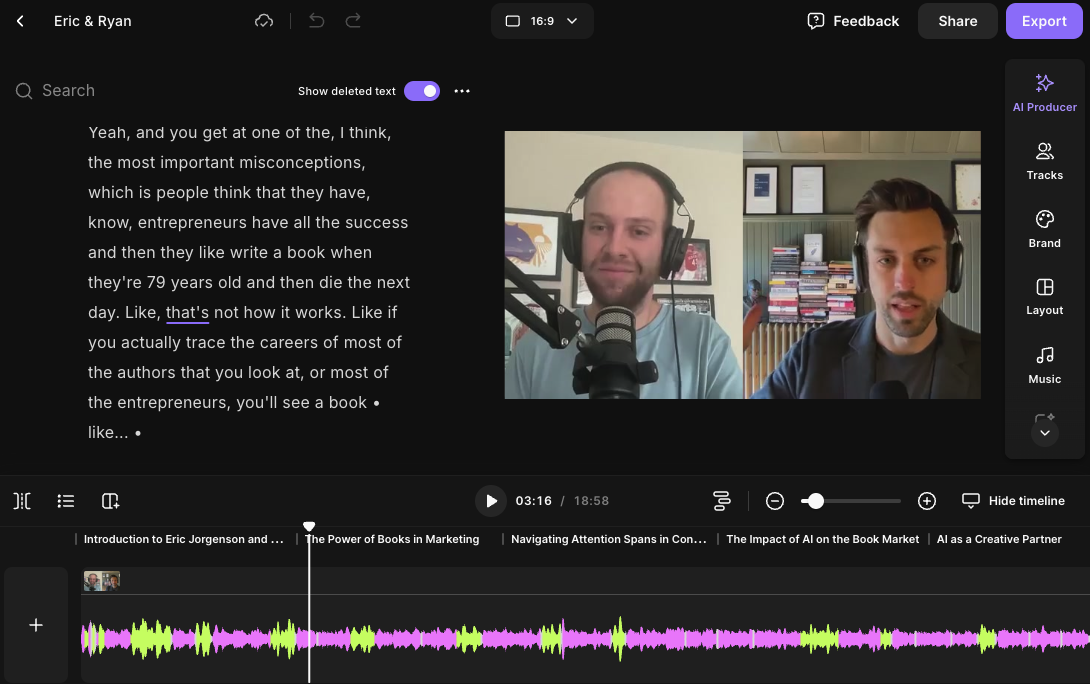Click the undo arrow icon
Image resolution: width=1090 pixels, height=684 pixels.
coord(317,21)
